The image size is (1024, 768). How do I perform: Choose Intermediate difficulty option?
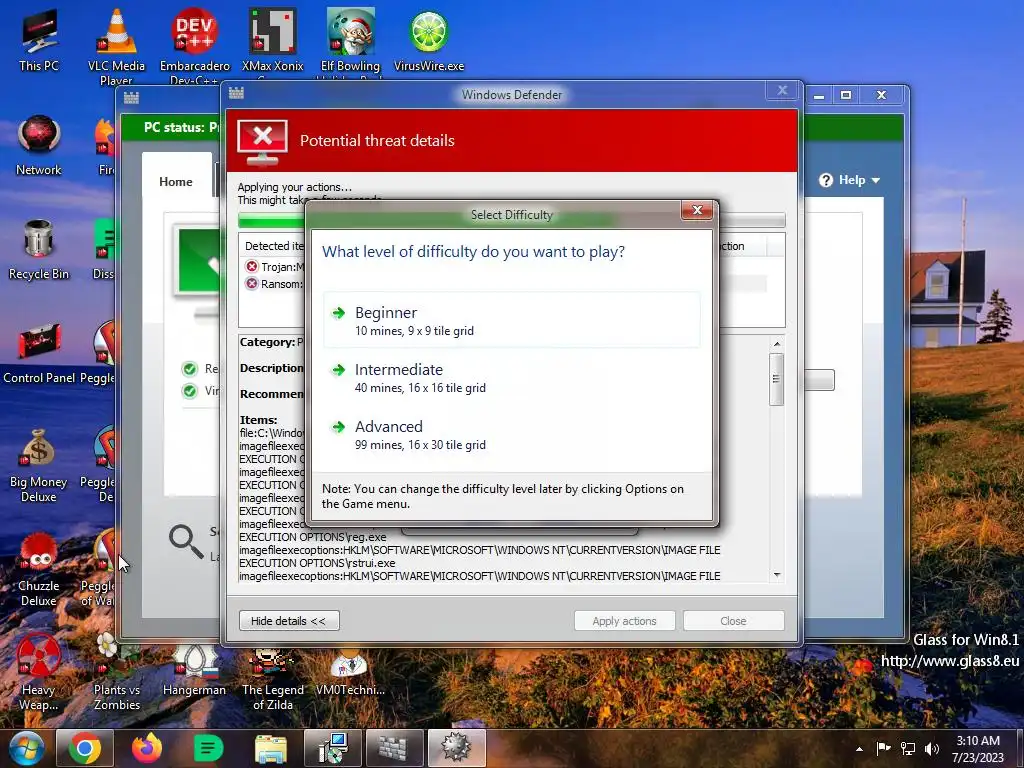click(x=511, y=377)
